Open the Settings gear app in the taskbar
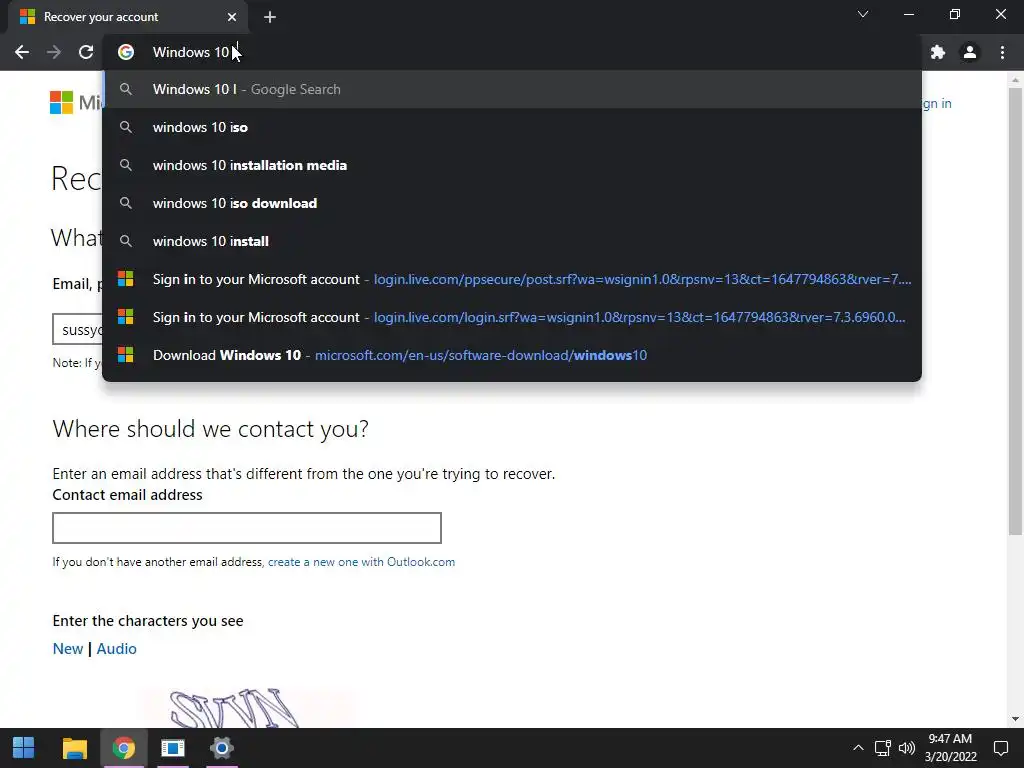The image size is (1024, 768). [222, 748]
